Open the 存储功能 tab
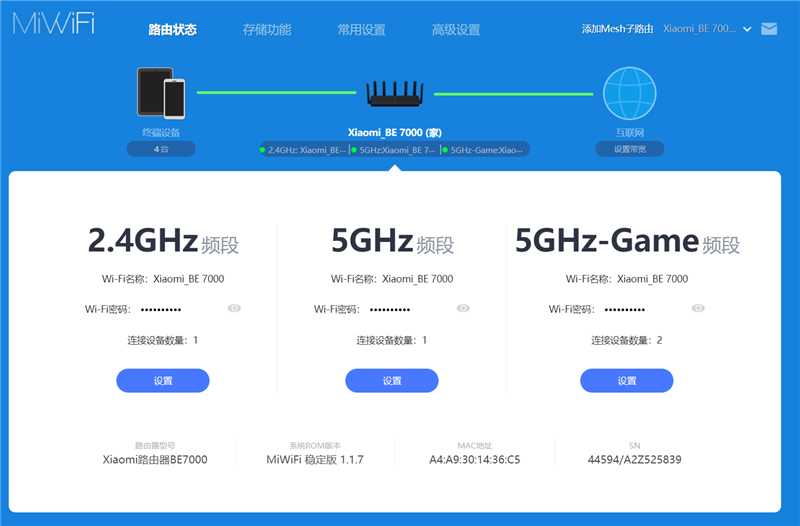Screen dimensions: 800x526 (x=267, y=30)
